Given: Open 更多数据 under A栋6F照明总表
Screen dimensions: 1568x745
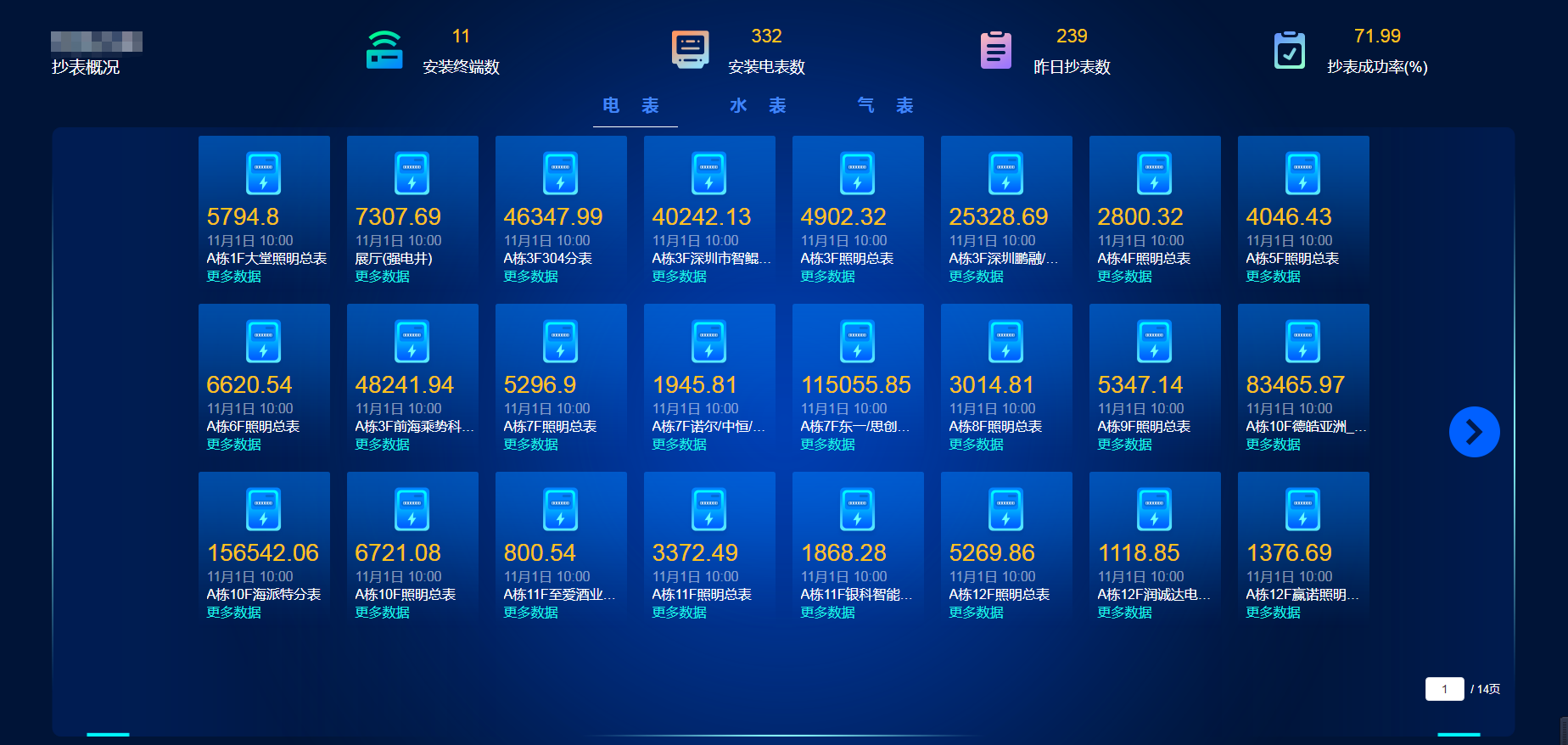Looking at the screenshot, I should [x=234, y=445].
